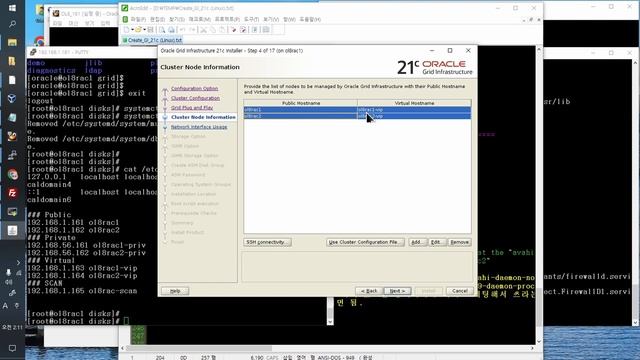Click Use Cluster Configuration File button
Screen dimensions: 640x360
tap(365, 242)
